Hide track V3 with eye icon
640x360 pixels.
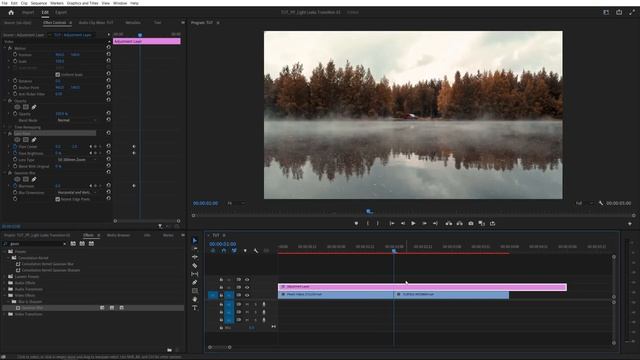coord(247,280)
